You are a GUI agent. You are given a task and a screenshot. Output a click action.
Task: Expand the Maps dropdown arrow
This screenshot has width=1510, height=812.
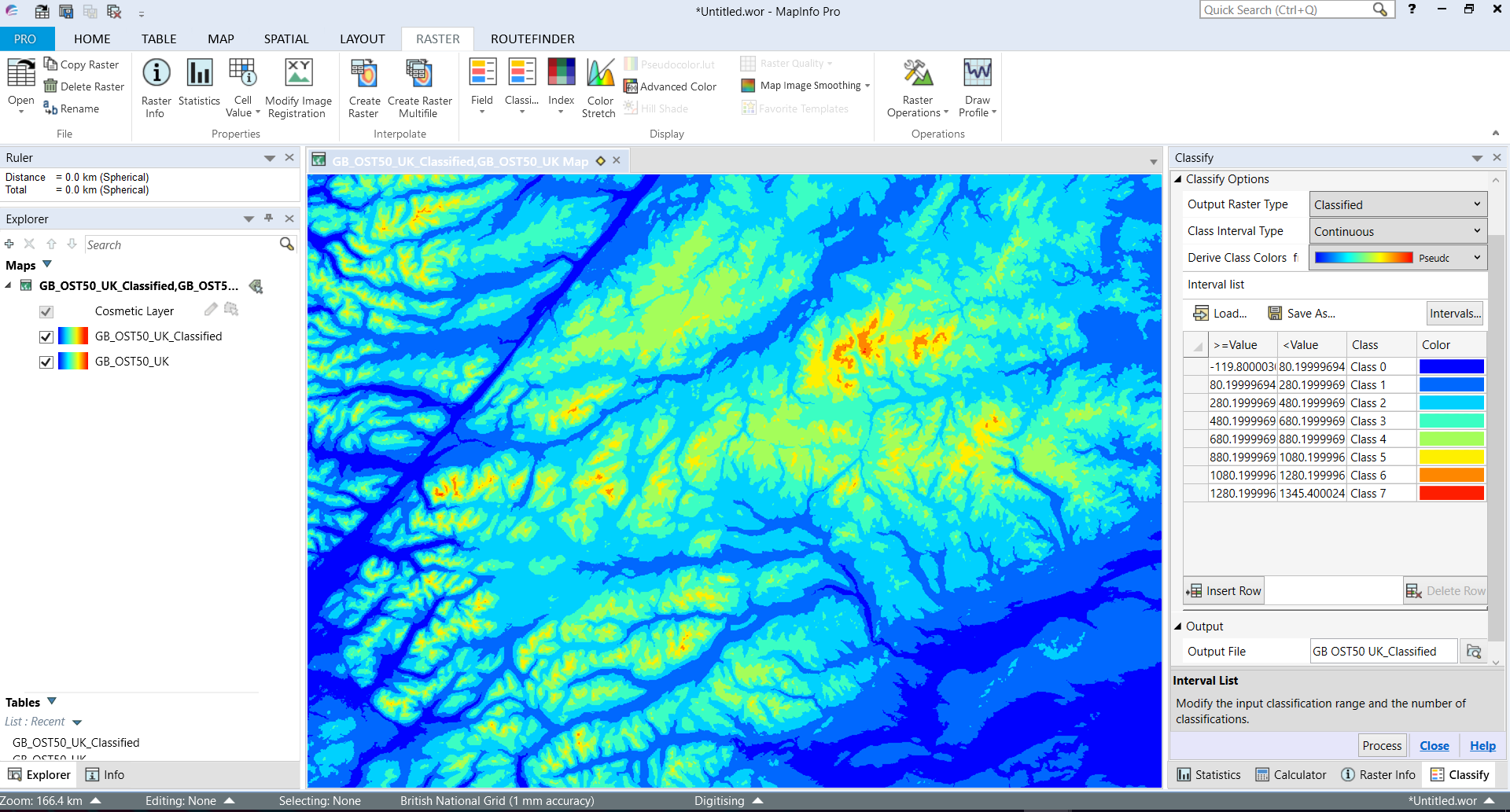(x=47, y=264)
